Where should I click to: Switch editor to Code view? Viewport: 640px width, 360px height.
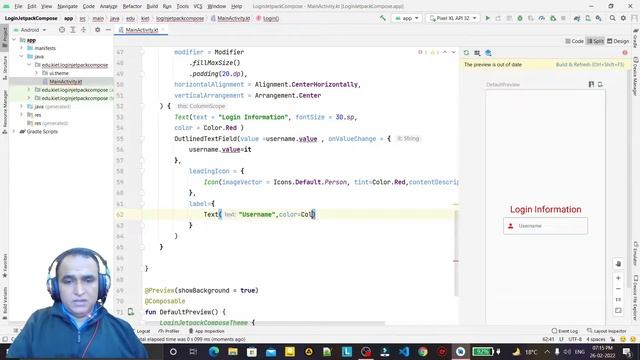tap(574, 41)
